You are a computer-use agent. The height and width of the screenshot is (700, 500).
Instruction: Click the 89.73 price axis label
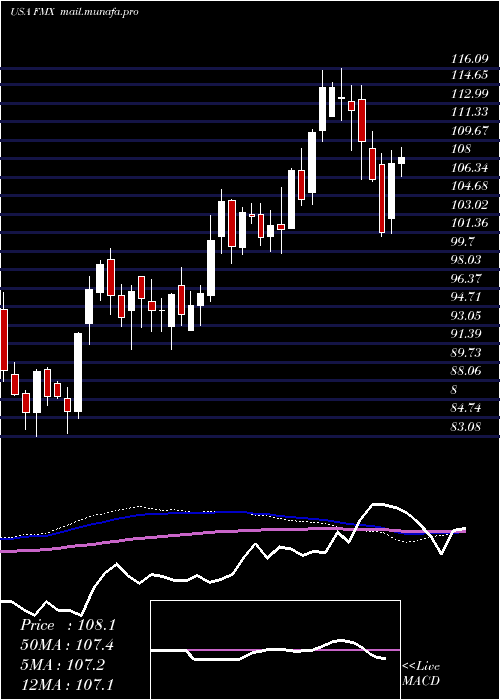tap(466, 353)
